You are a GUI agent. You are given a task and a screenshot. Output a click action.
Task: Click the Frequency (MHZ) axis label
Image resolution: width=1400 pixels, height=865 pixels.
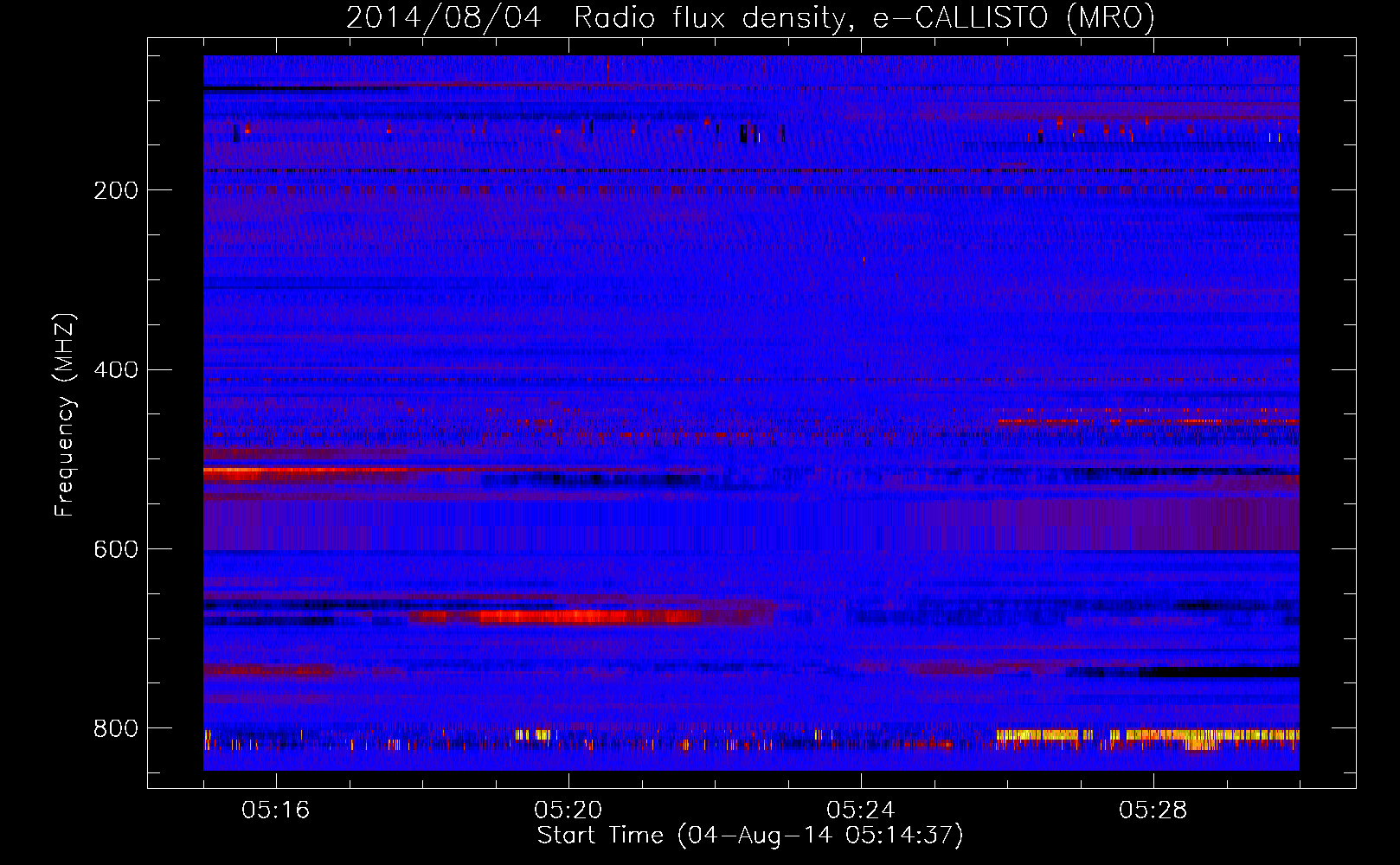click(64, 415)
